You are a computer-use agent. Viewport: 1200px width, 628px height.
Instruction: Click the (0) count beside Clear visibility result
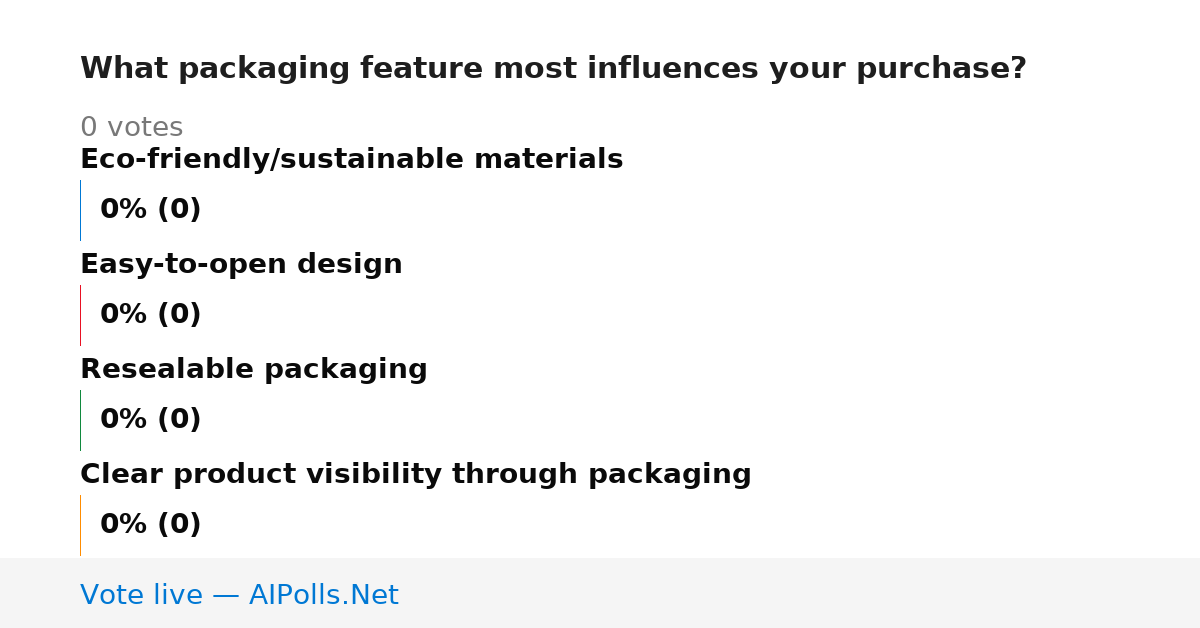[179, 525]
